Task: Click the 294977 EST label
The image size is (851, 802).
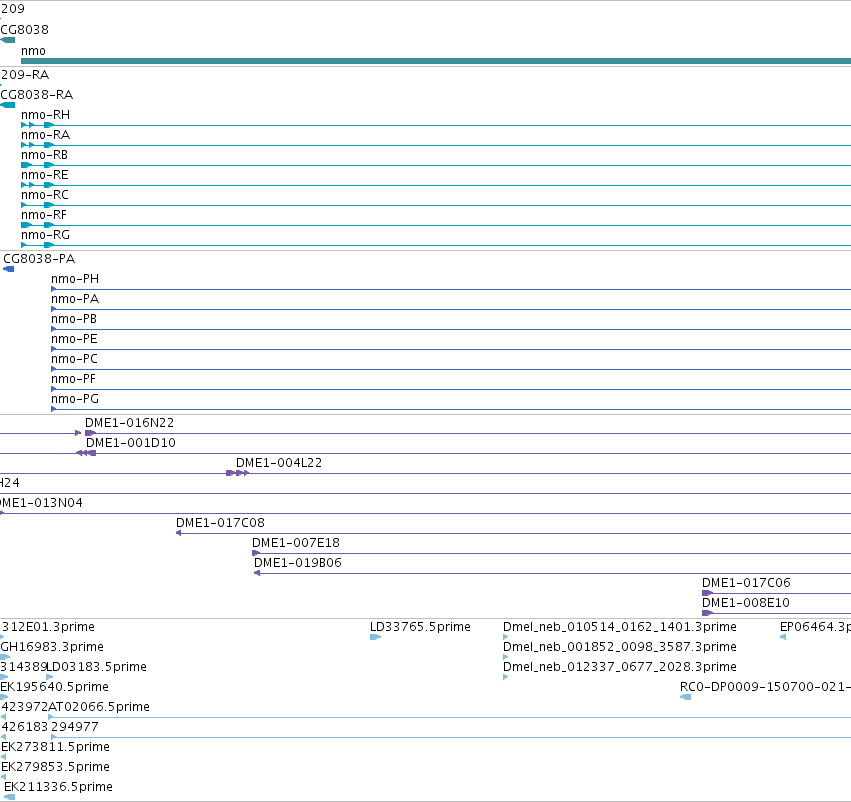Action: 75,727
